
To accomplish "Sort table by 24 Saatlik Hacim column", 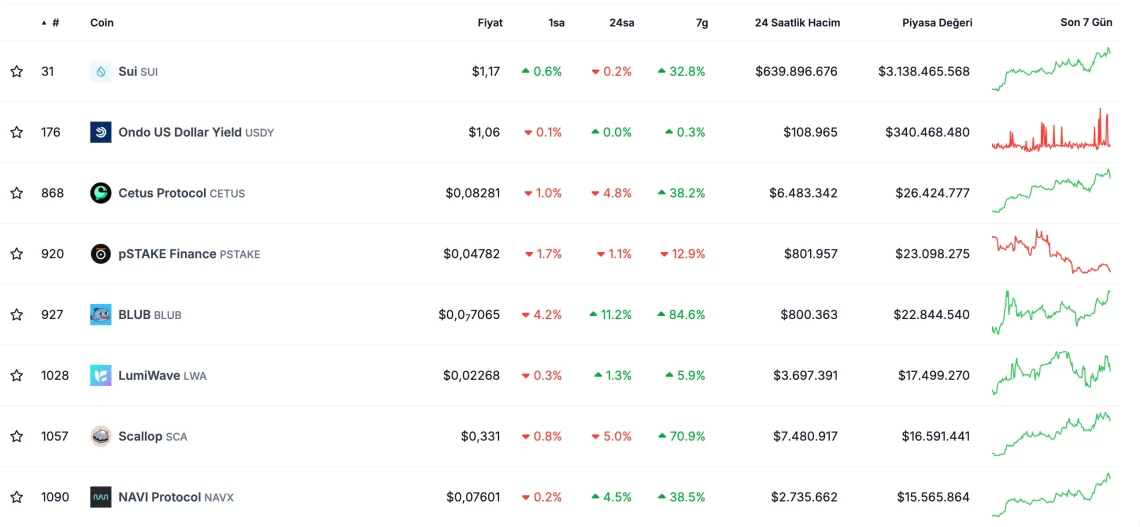I will pos(797,22).
